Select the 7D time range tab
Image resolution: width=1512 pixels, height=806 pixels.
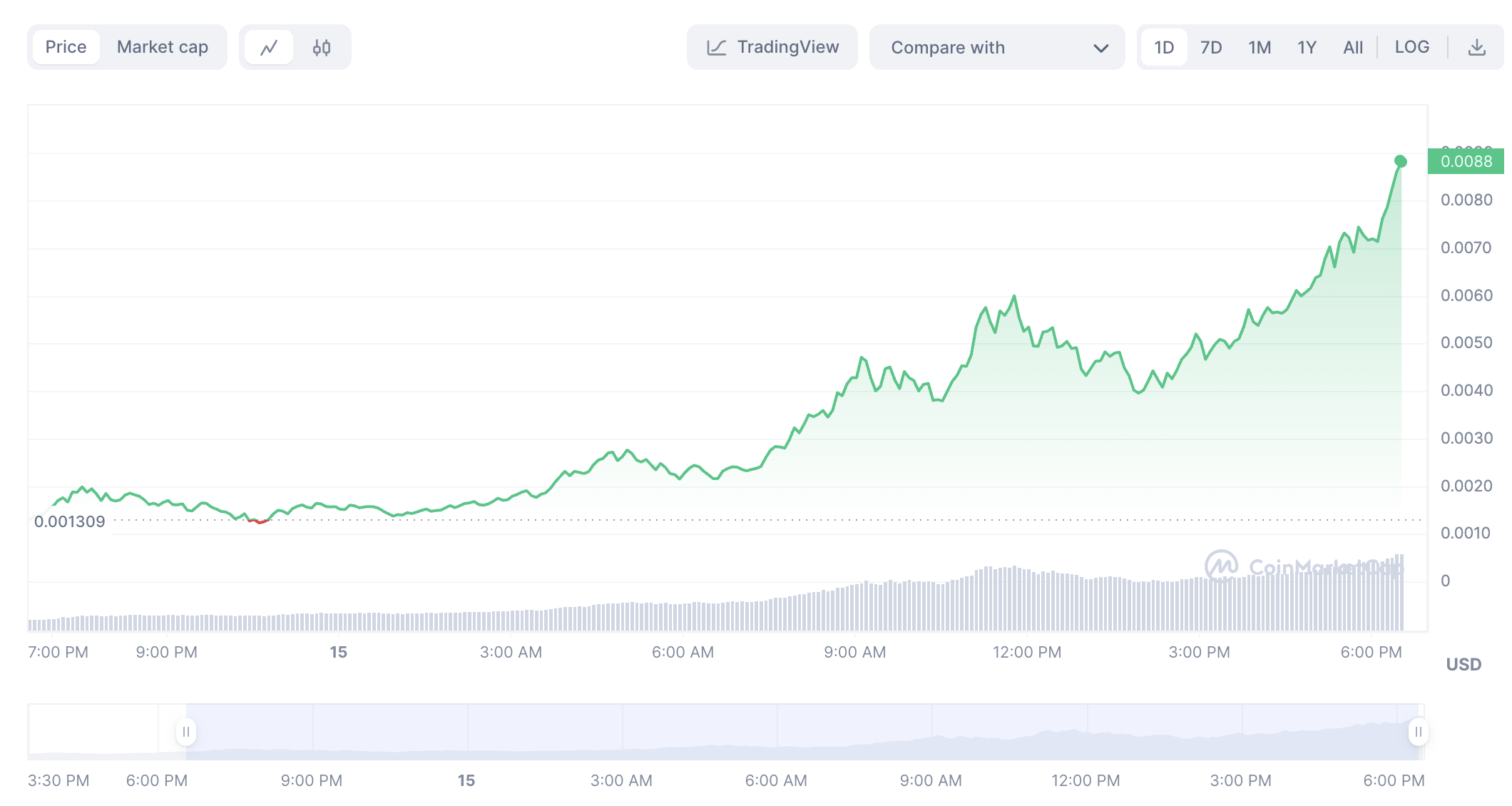pos(1211,48)
